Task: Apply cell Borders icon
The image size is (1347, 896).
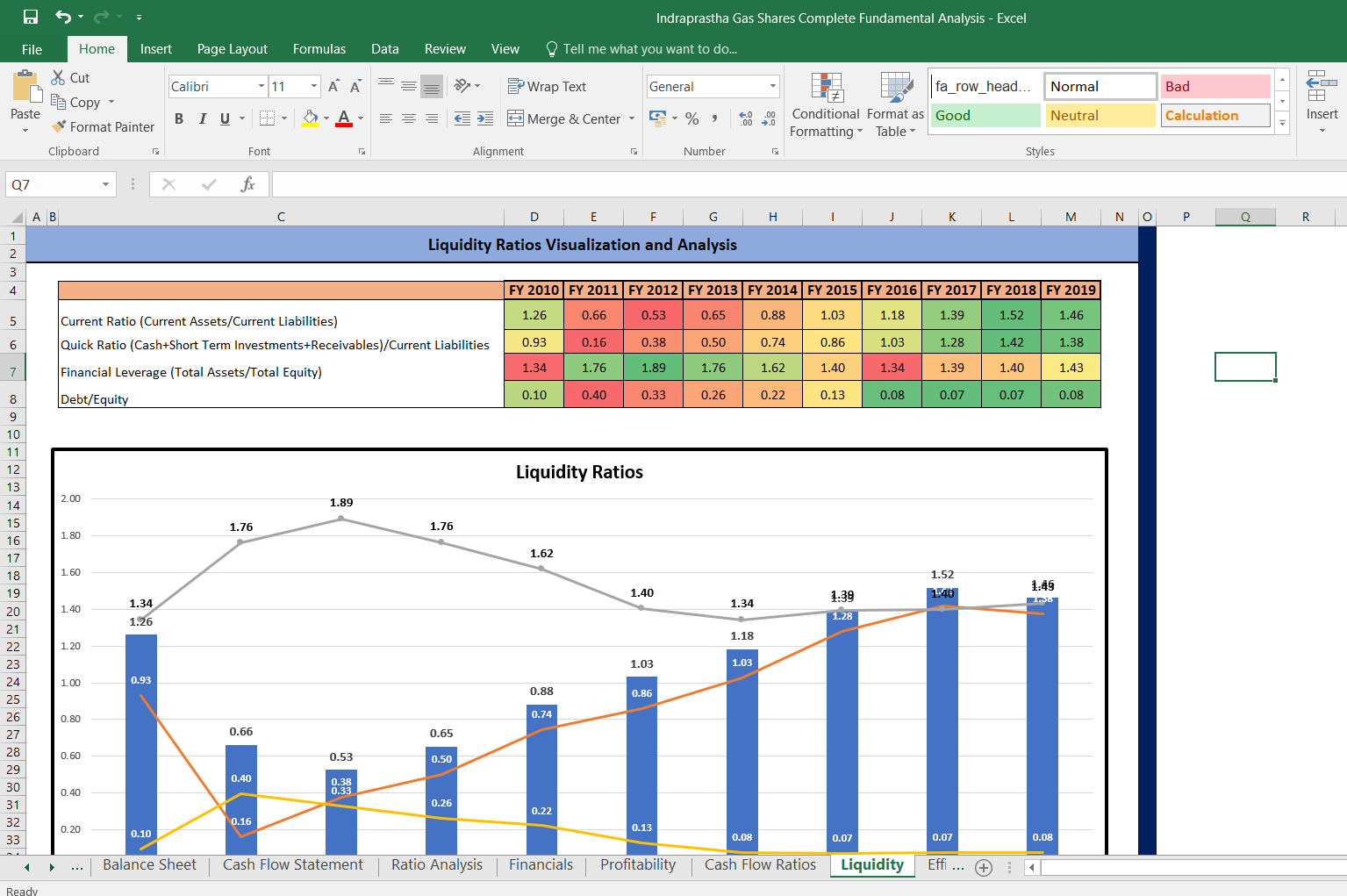Action: point(268,118)
